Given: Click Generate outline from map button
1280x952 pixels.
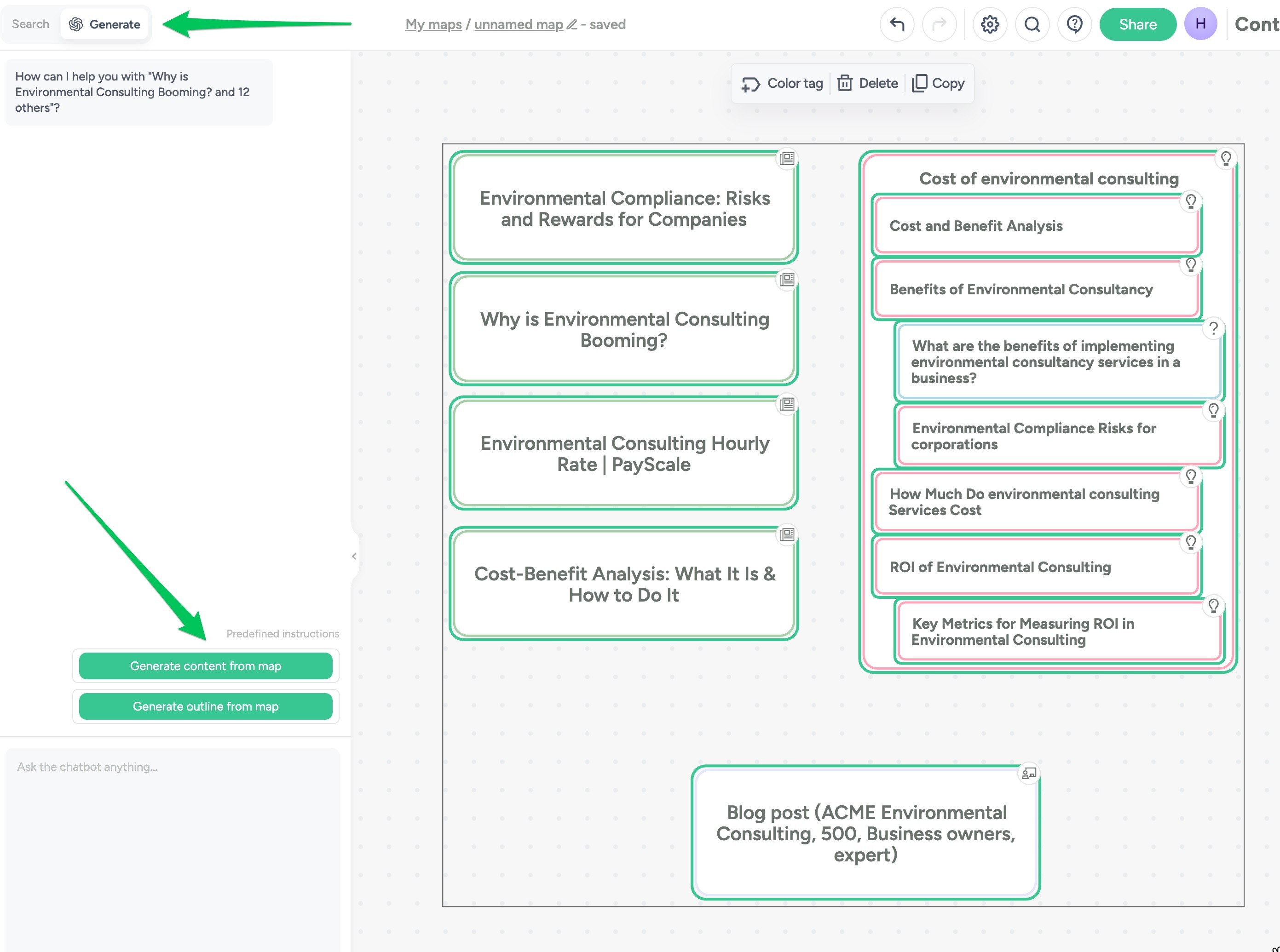Looking at the screenshot, I should pyautogui.click(x=206, y=706).
